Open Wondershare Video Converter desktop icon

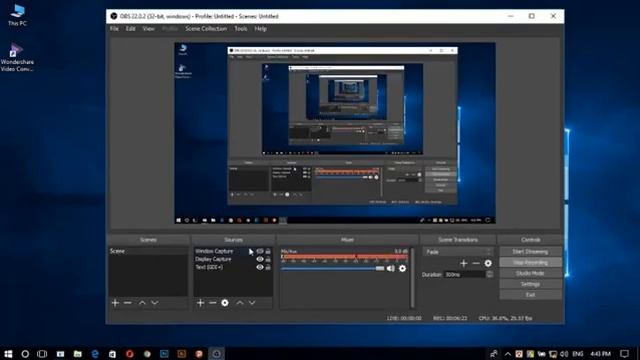pos(17,58)
